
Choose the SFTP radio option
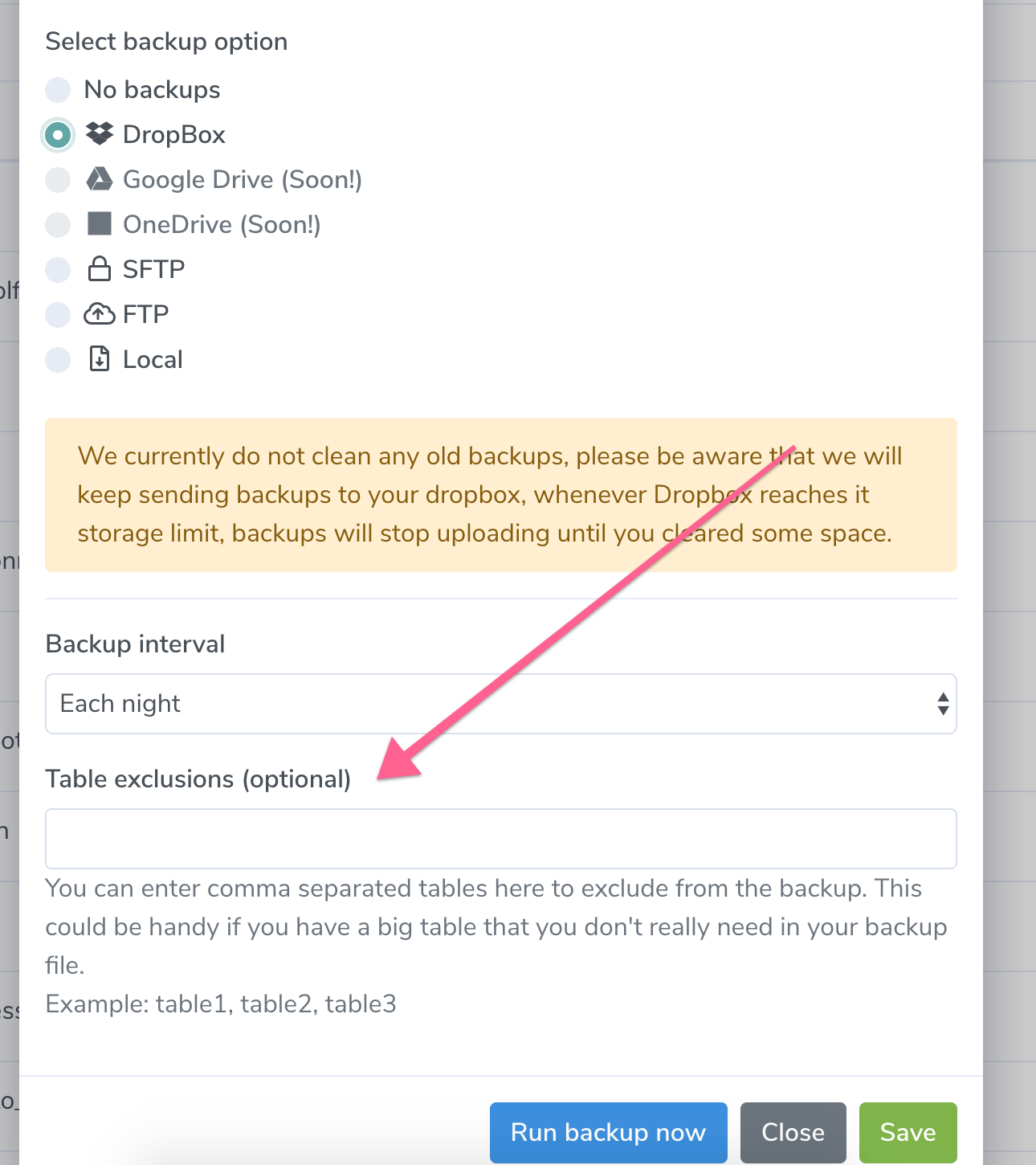[58, 270]
